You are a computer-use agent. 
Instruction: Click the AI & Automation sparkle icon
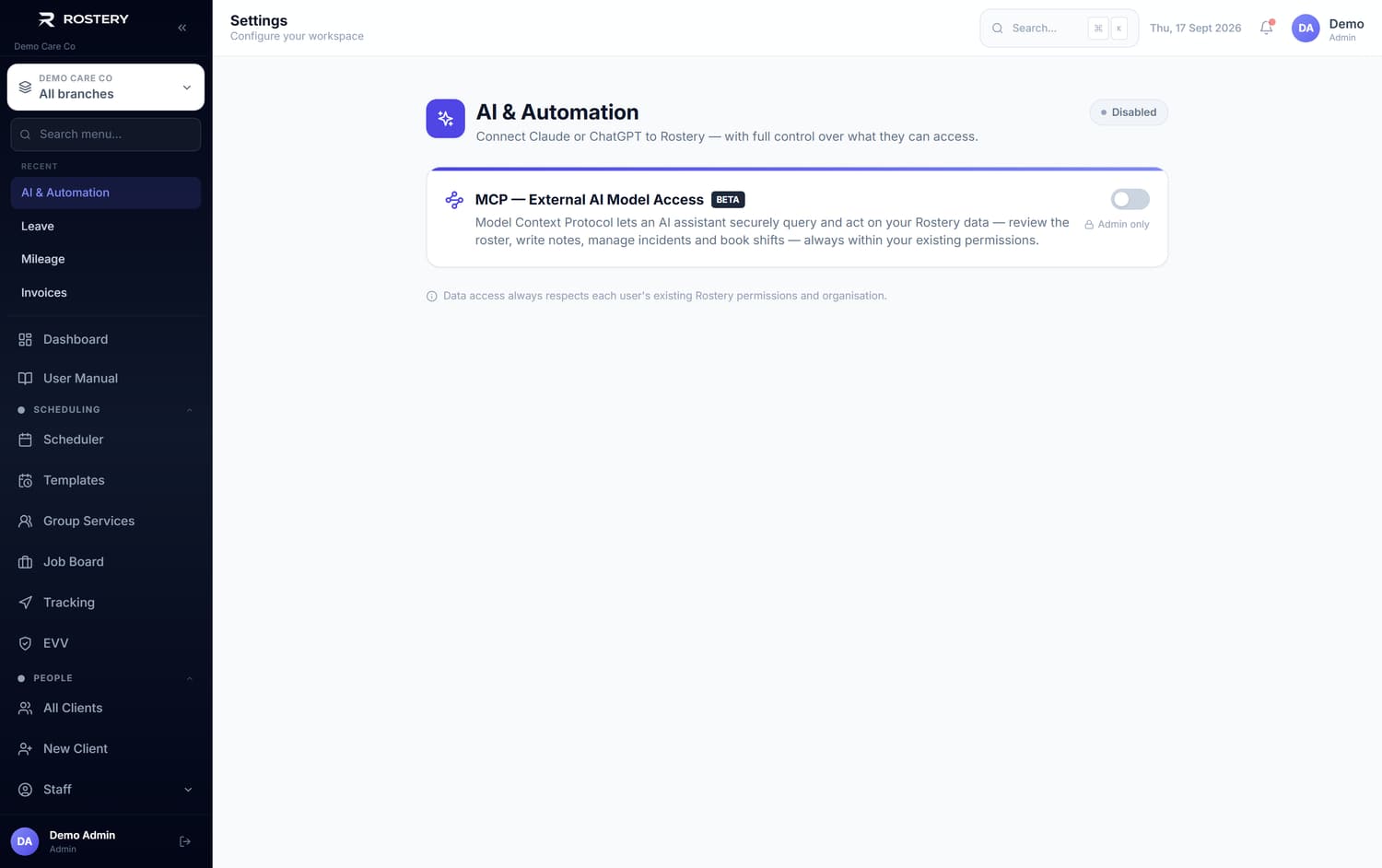tap(445, 119)
